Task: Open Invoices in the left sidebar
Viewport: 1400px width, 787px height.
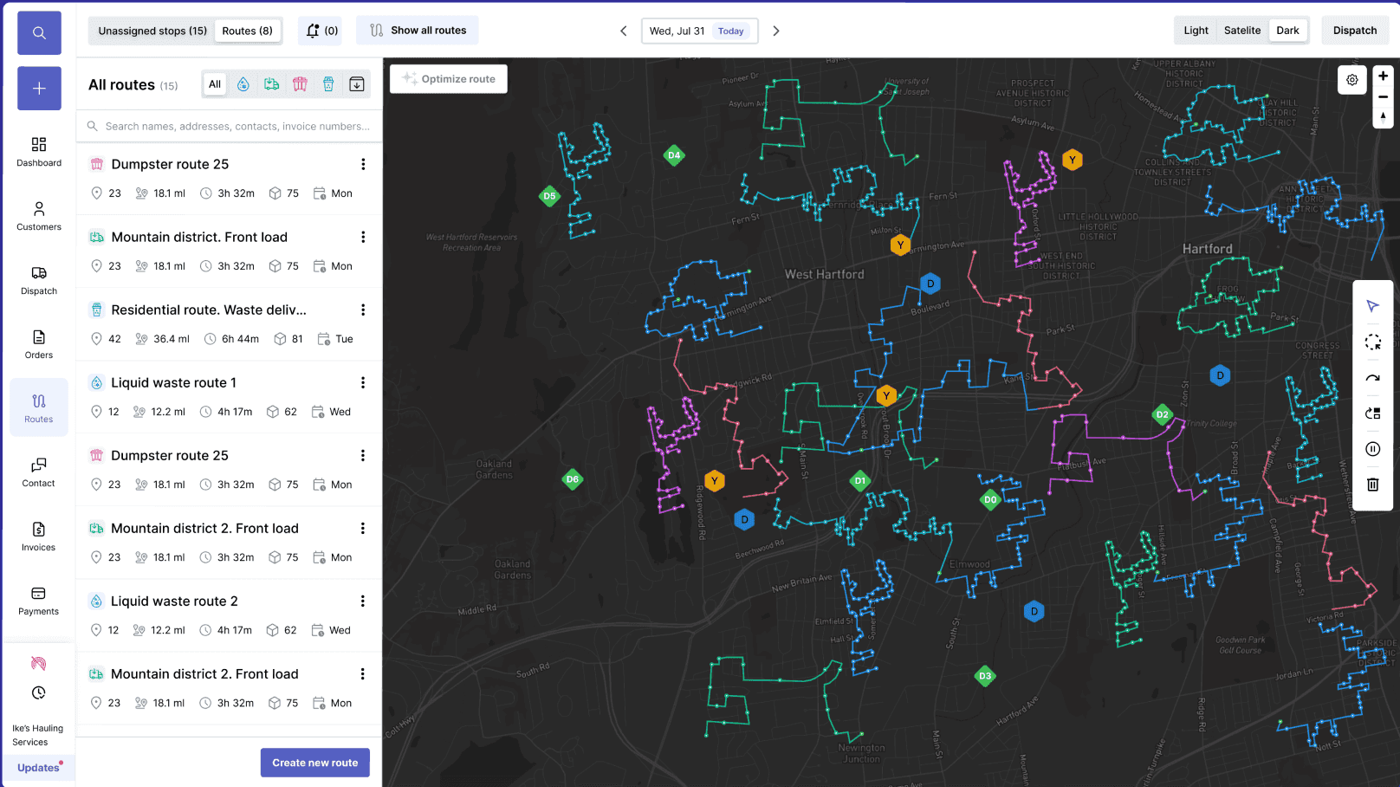Action: point(39,536)
